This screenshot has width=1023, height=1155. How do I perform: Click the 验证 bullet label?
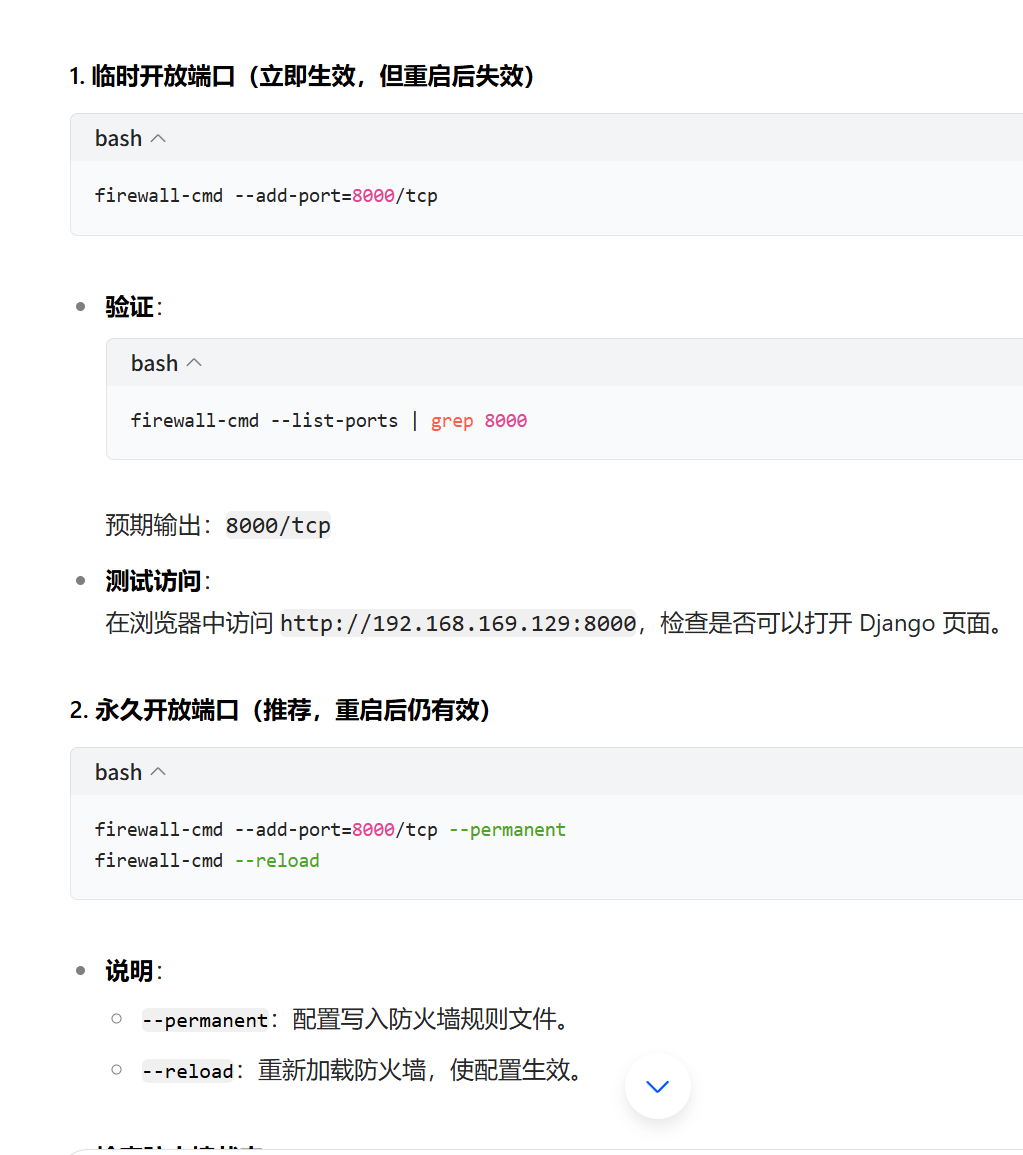(x=129, y=307)
